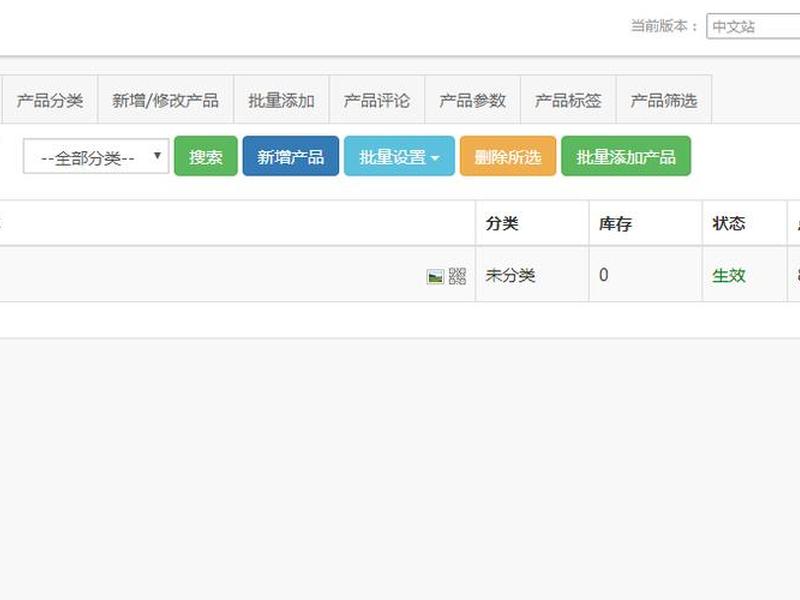This screenshot has width=800, height=600.
Task: Click the 未分类 category cell
Action: tap(532, 275)
